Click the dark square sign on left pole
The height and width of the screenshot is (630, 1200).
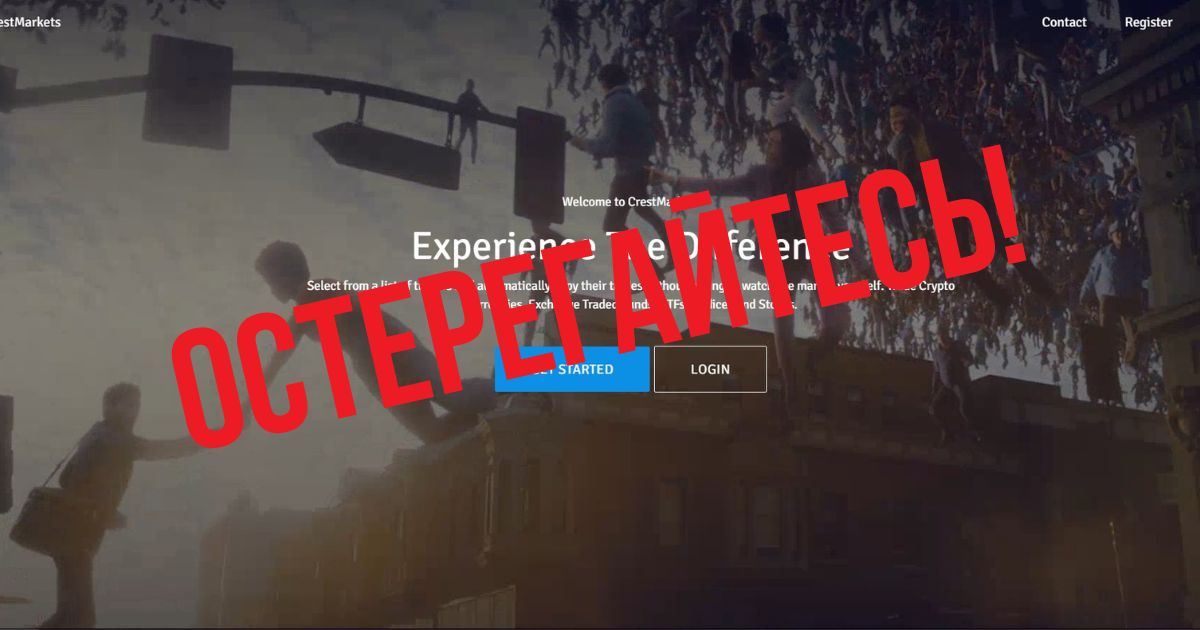(x=188, y=91)
